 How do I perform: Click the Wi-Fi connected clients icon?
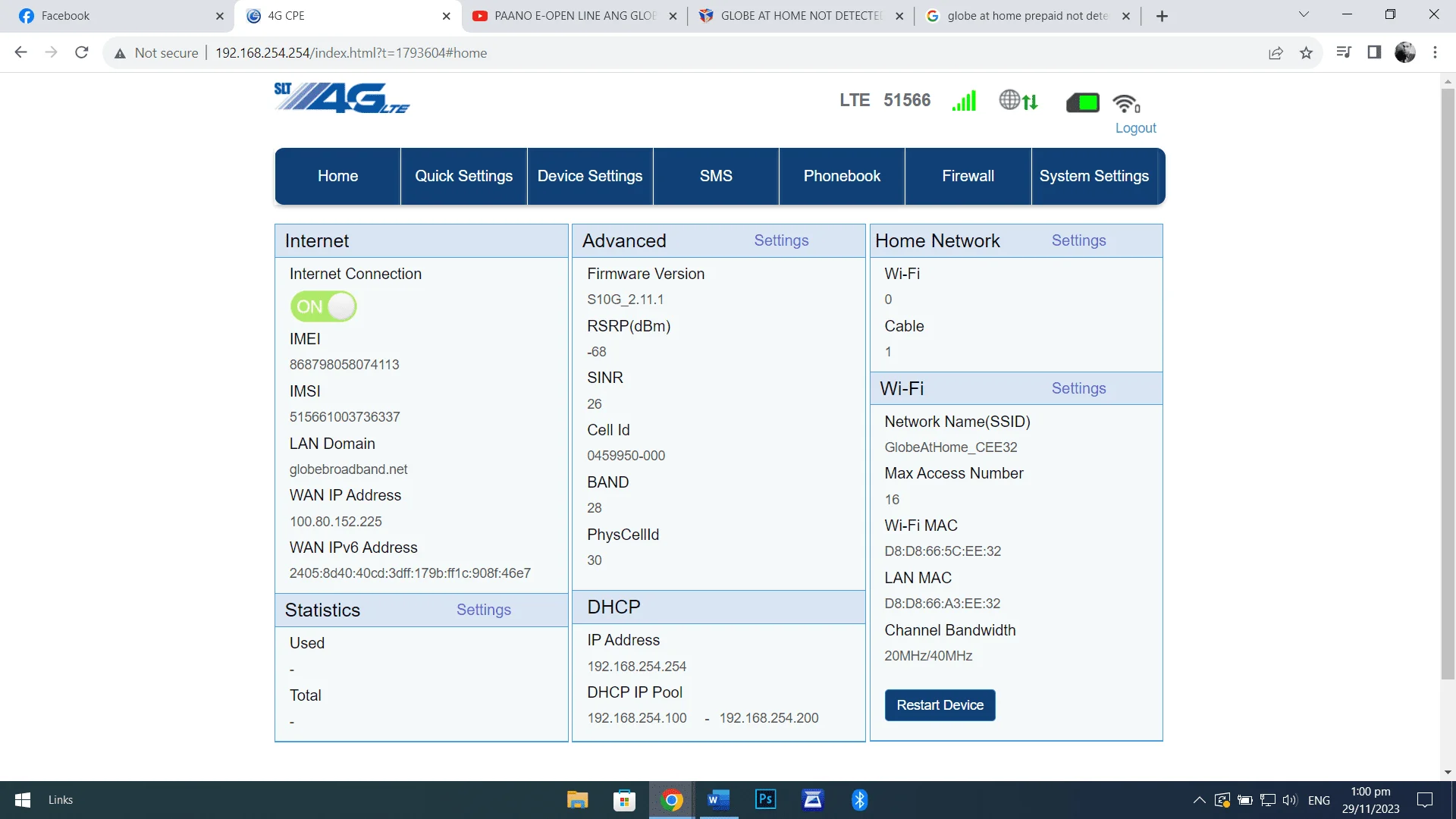1127,103
